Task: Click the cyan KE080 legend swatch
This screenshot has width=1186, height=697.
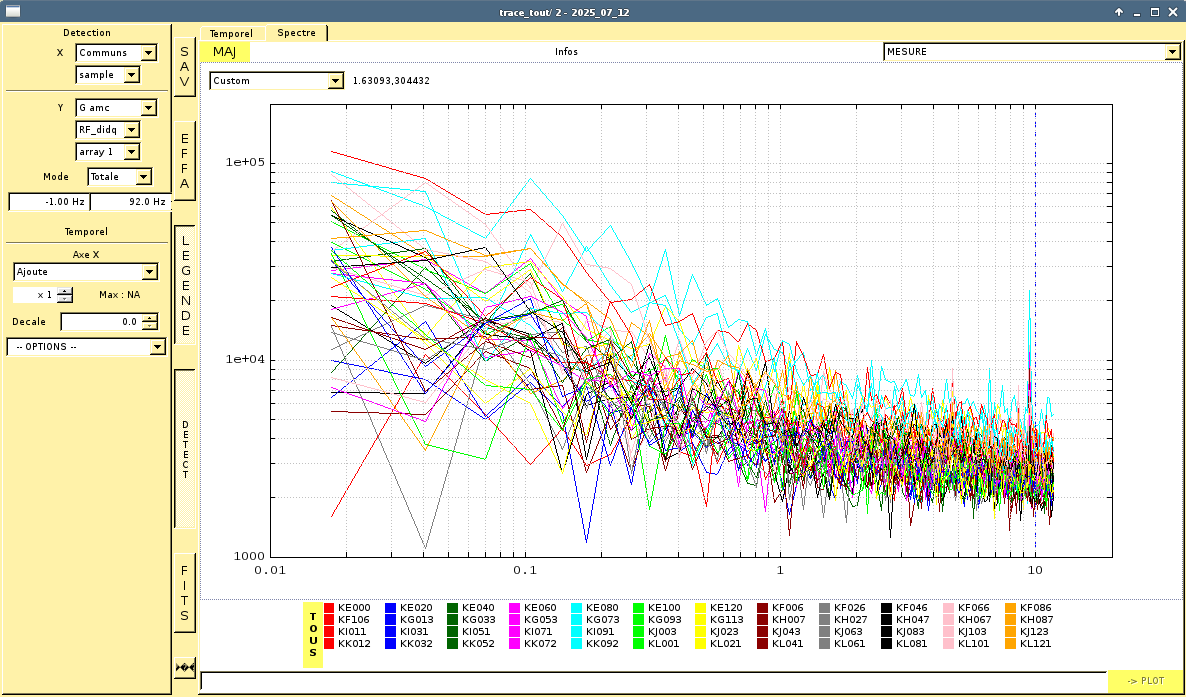Action: [x=577, y=608]
